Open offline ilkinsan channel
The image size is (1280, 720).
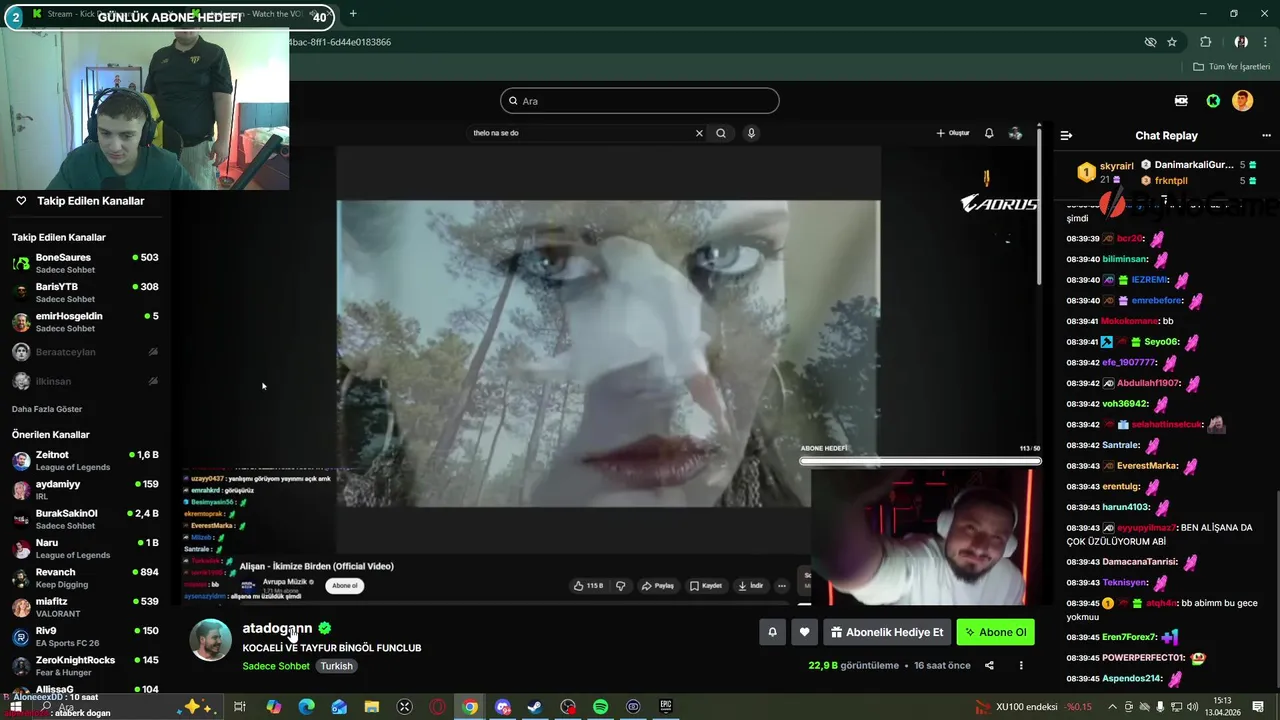[x=85, y=381]
